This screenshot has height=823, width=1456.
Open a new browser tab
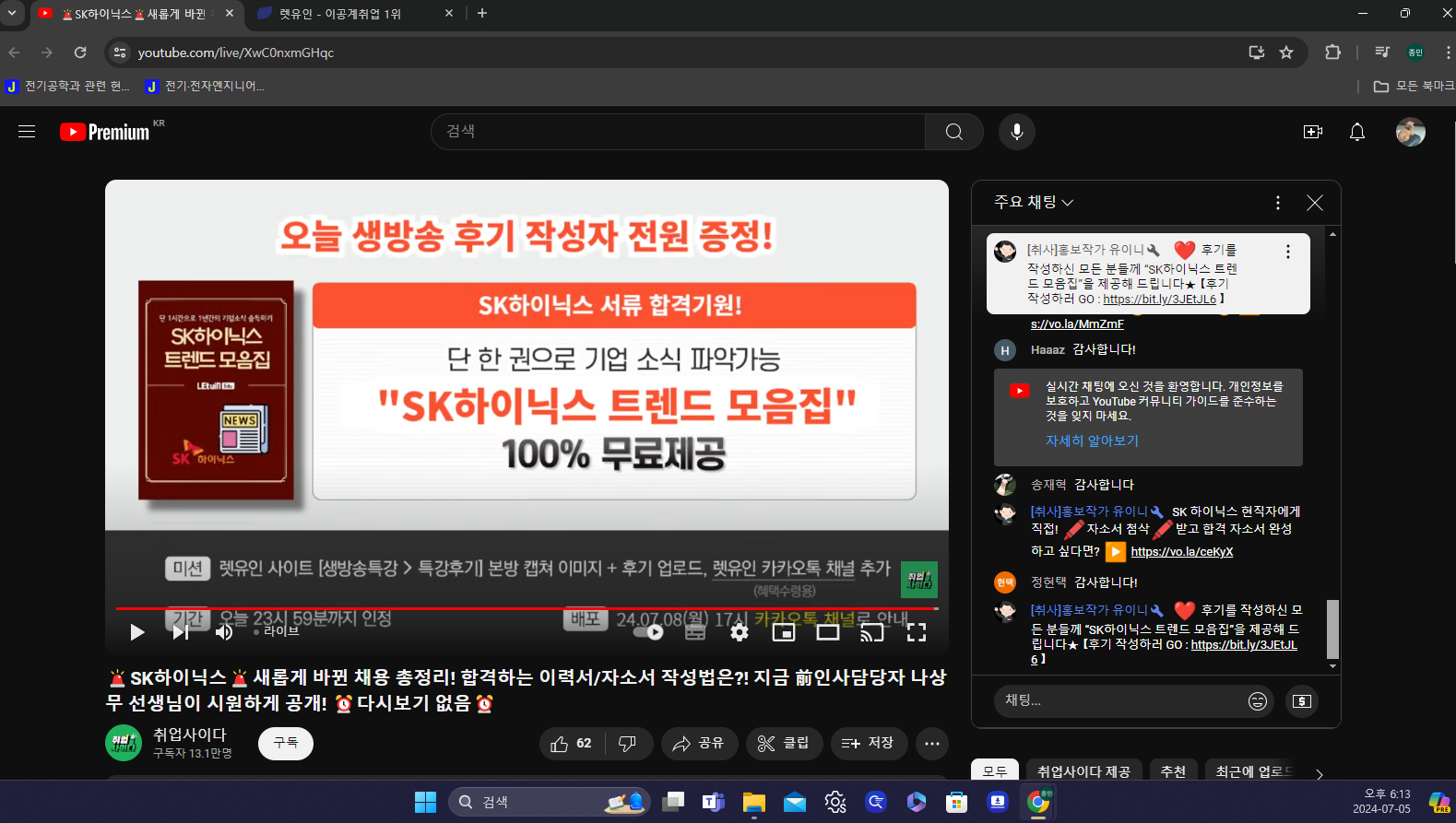(482, 14)
